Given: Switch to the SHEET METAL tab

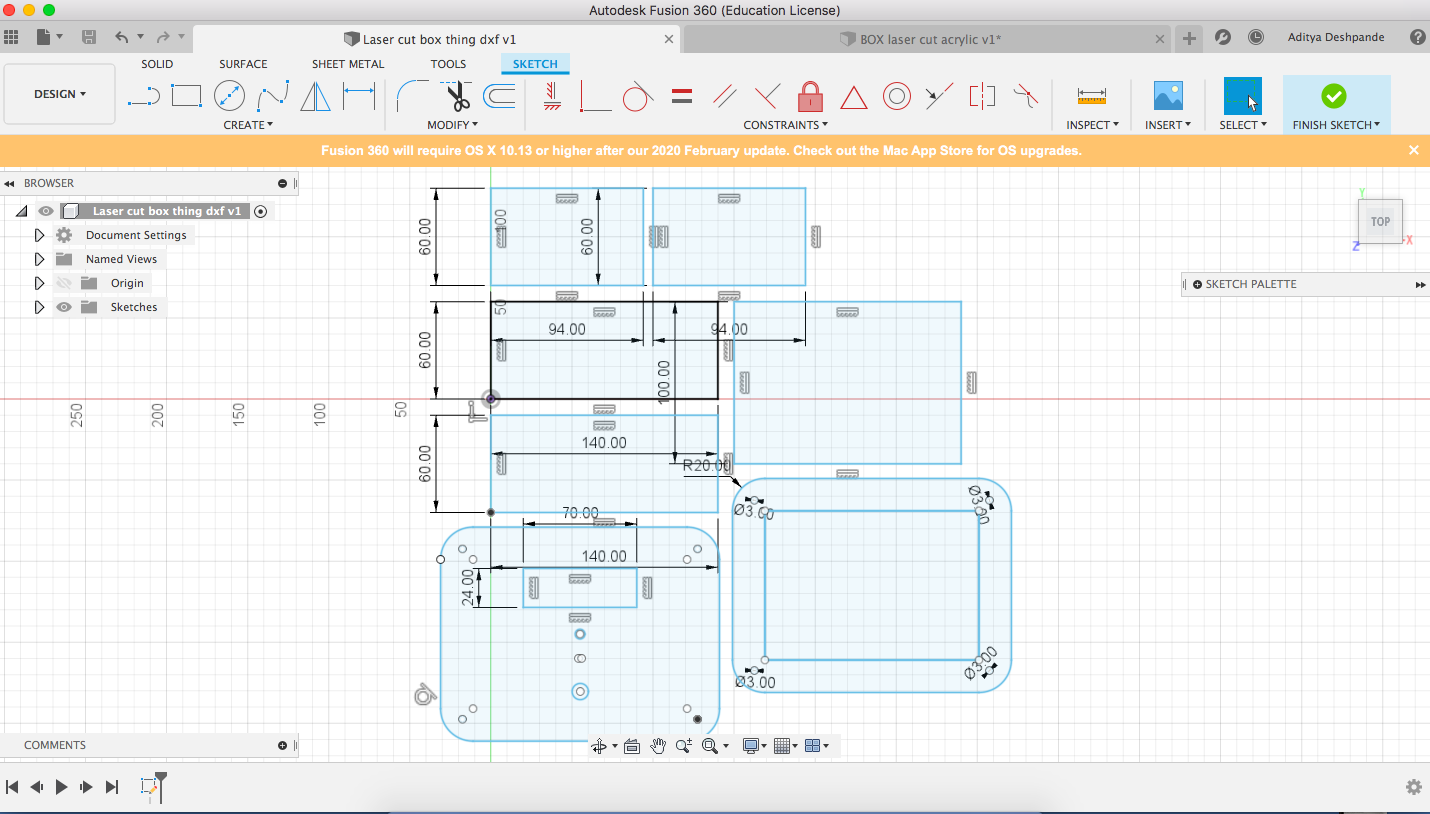Looking at the screenshot, I should tap(348, 64).
